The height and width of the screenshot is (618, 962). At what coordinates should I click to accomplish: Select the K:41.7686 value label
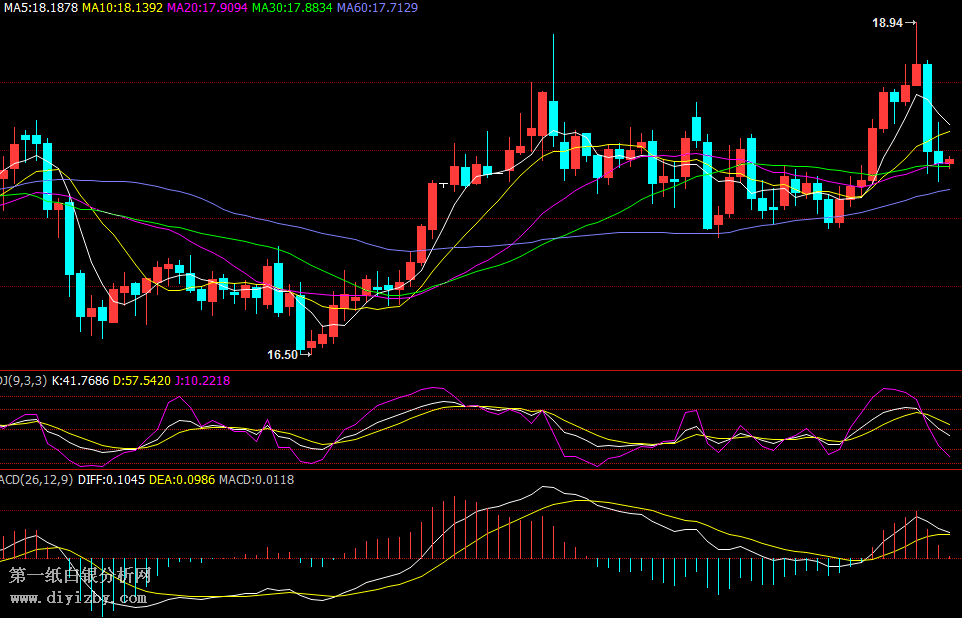(x=80, y=381)
